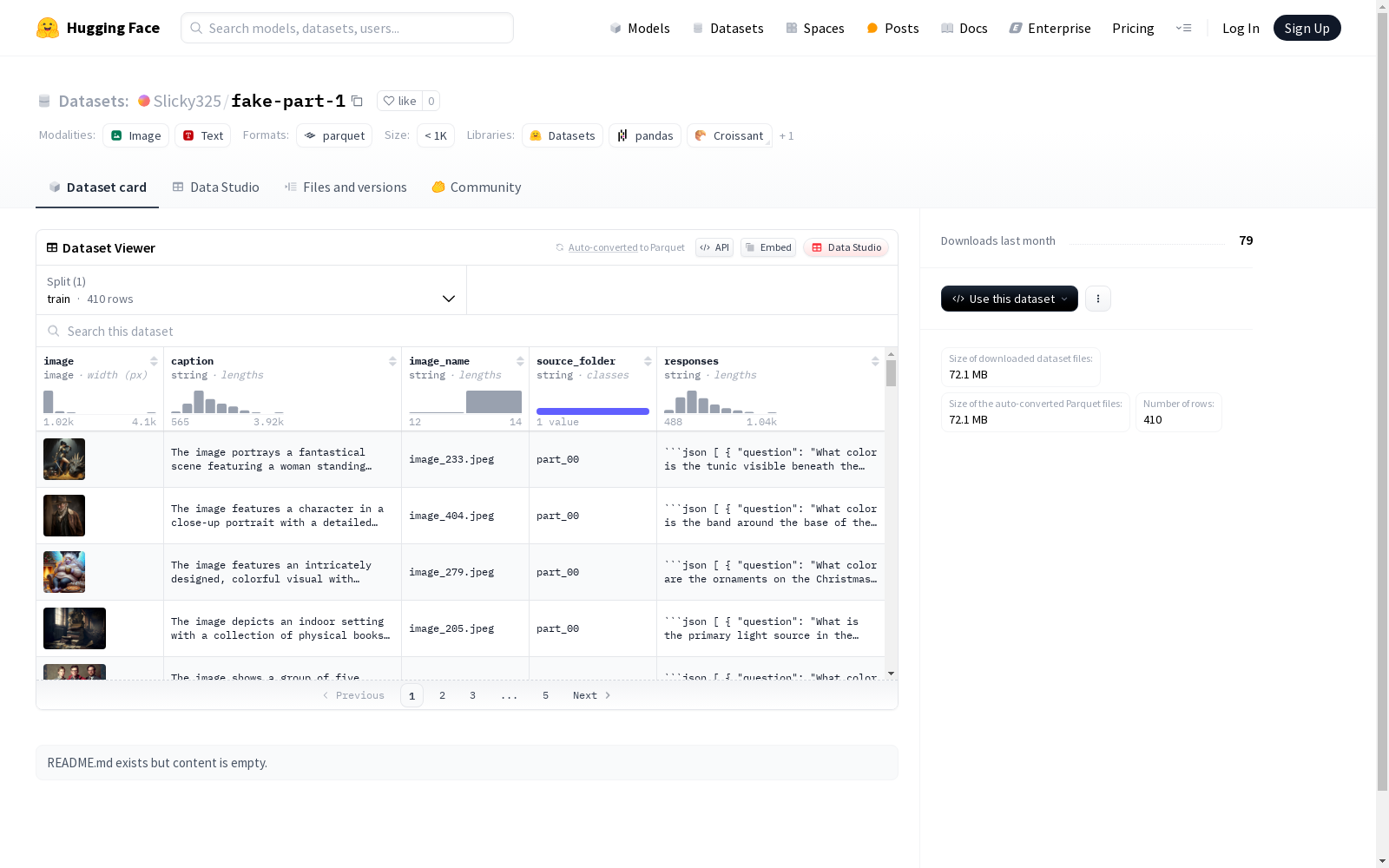Open the Image modality tag
This screenshot has width=1389, height=868.
point(136,135)
